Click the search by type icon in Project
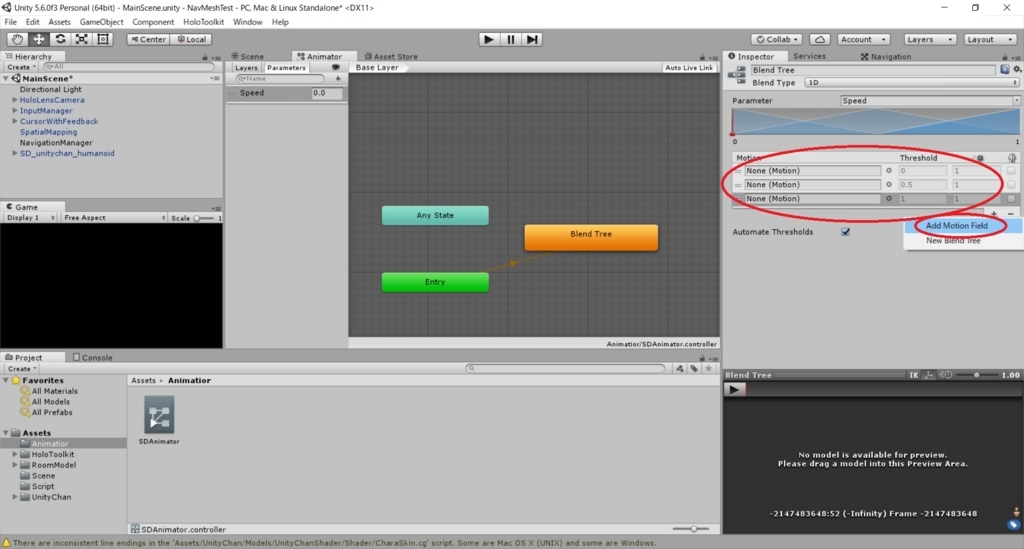This screenshot has height=549, width=1024. 680,368
